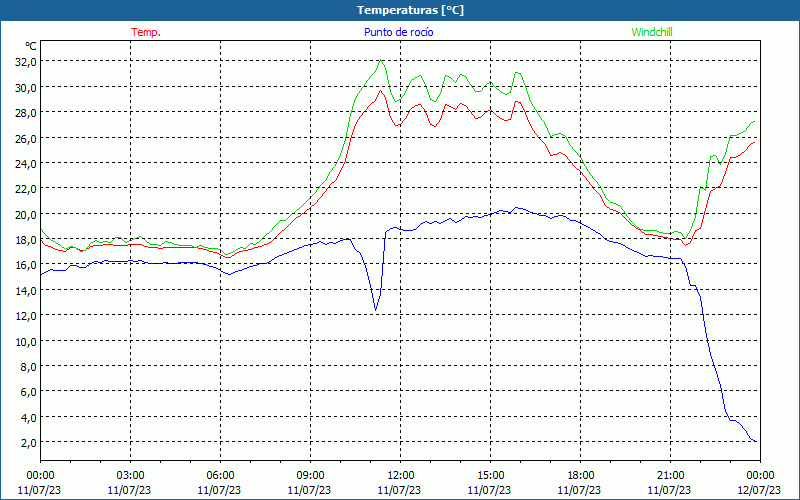The image size is (800, 500).
Task: Click the '12:00' time axis label
Action: point(401,476)
